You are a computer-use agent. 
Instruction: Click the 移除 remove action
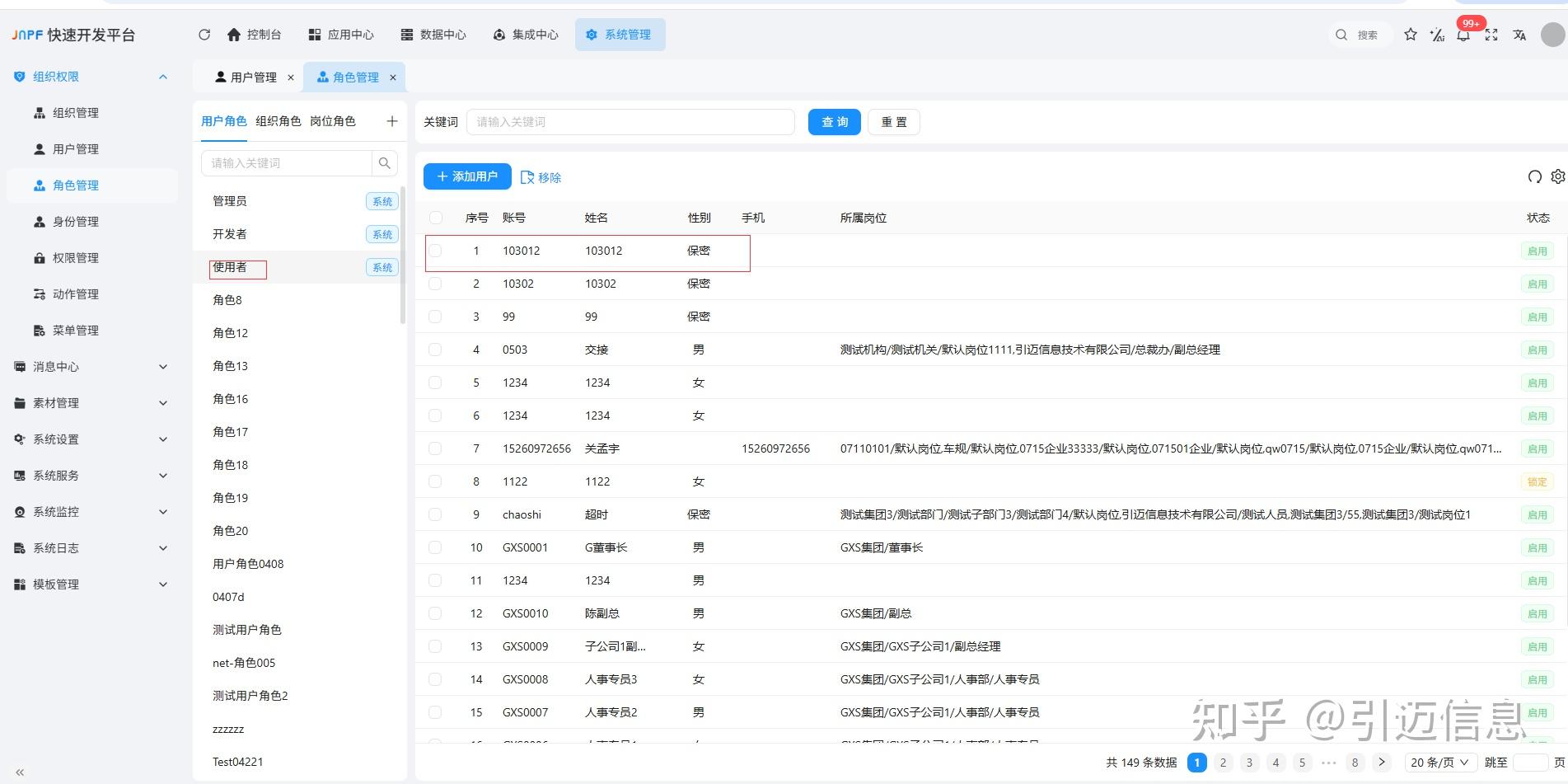tap(541, 177)
